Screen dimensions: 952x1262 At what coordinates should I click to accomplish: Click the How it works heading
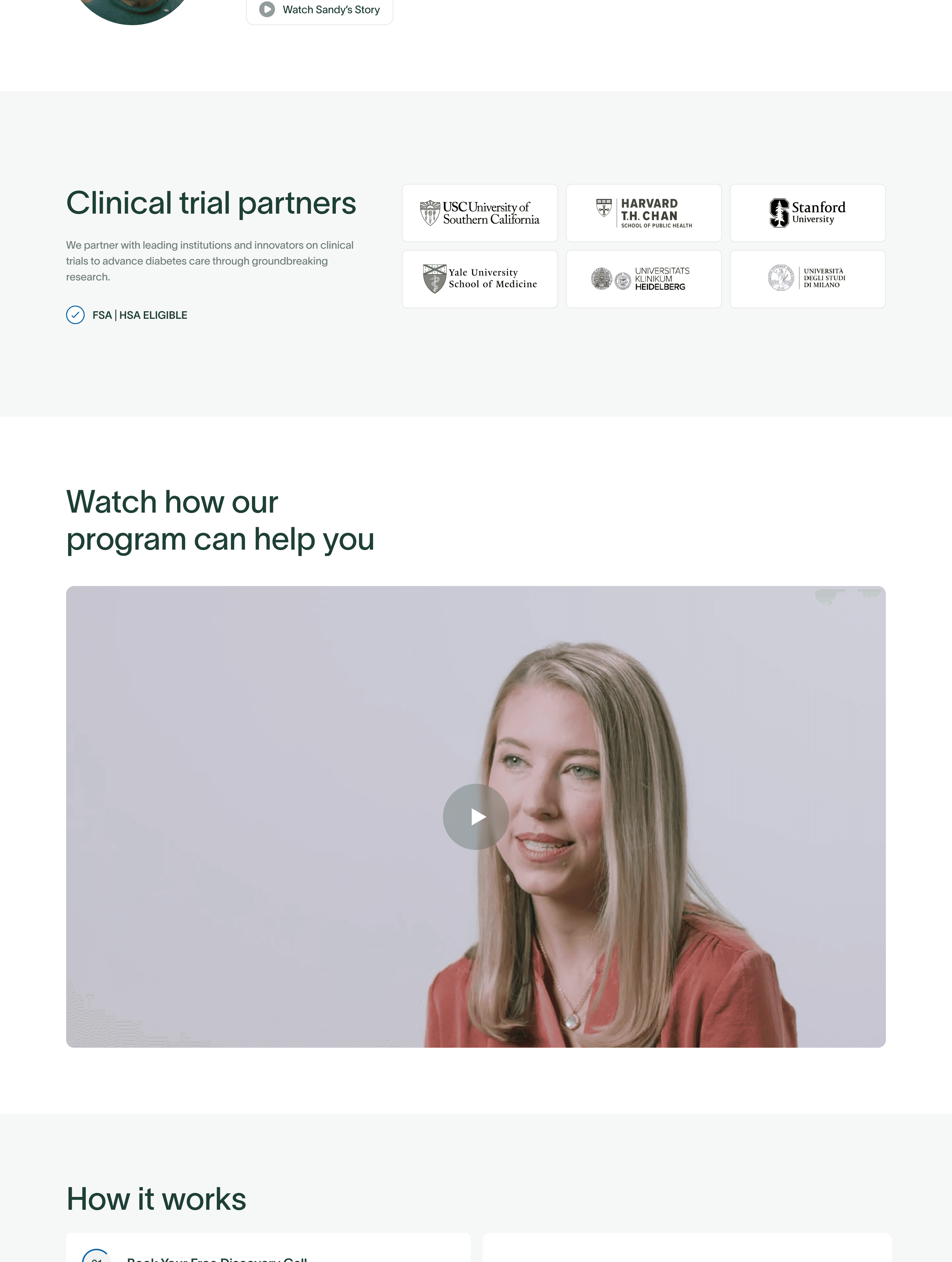[156, 1198]
